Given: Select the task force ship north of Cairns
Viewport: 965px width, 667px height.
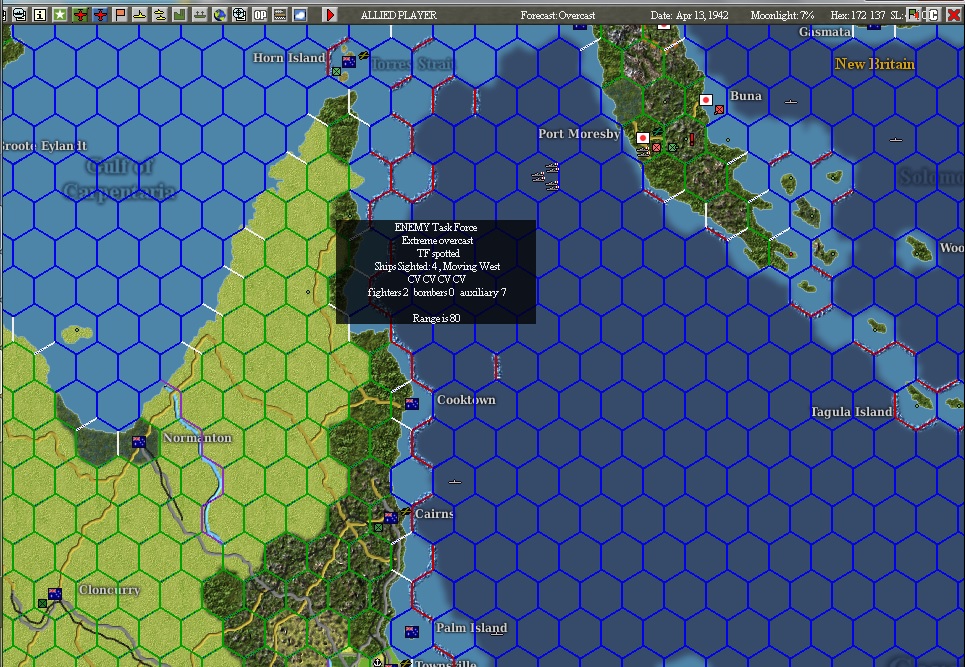Looking at the screenshot, I should [455, 482].
